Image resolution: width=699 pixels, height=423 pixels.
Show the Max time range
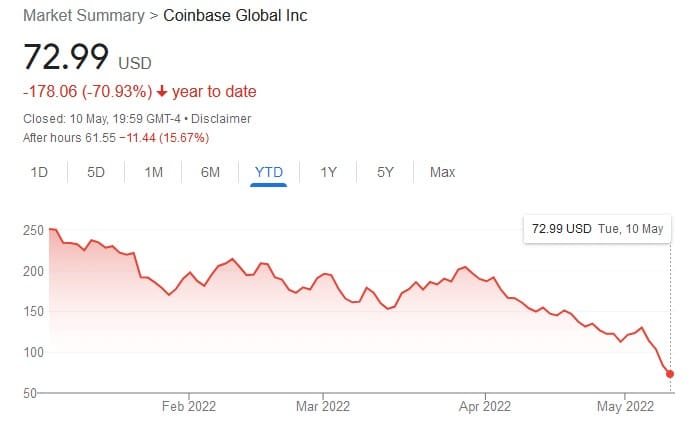click(442, 172)
